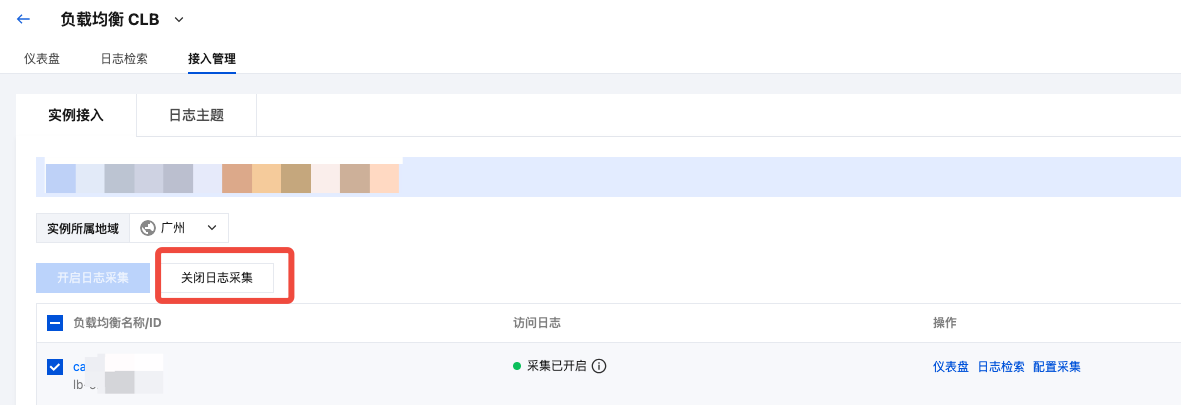The height and width of the screenshot is (405, 1181).
Task: Open the 仪表盘 link in operations column
Action: click(951, 367)
